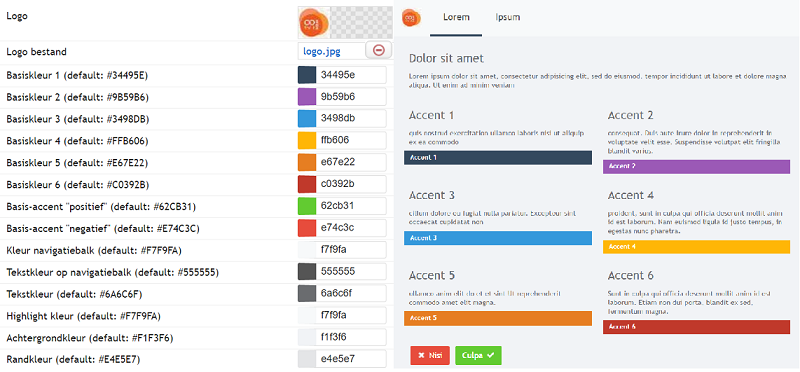Viewport: 800px width, 372px height.
Task: Pick the yellow Basiskleur 4 color swatch
Action: click(x=307, y=140)
